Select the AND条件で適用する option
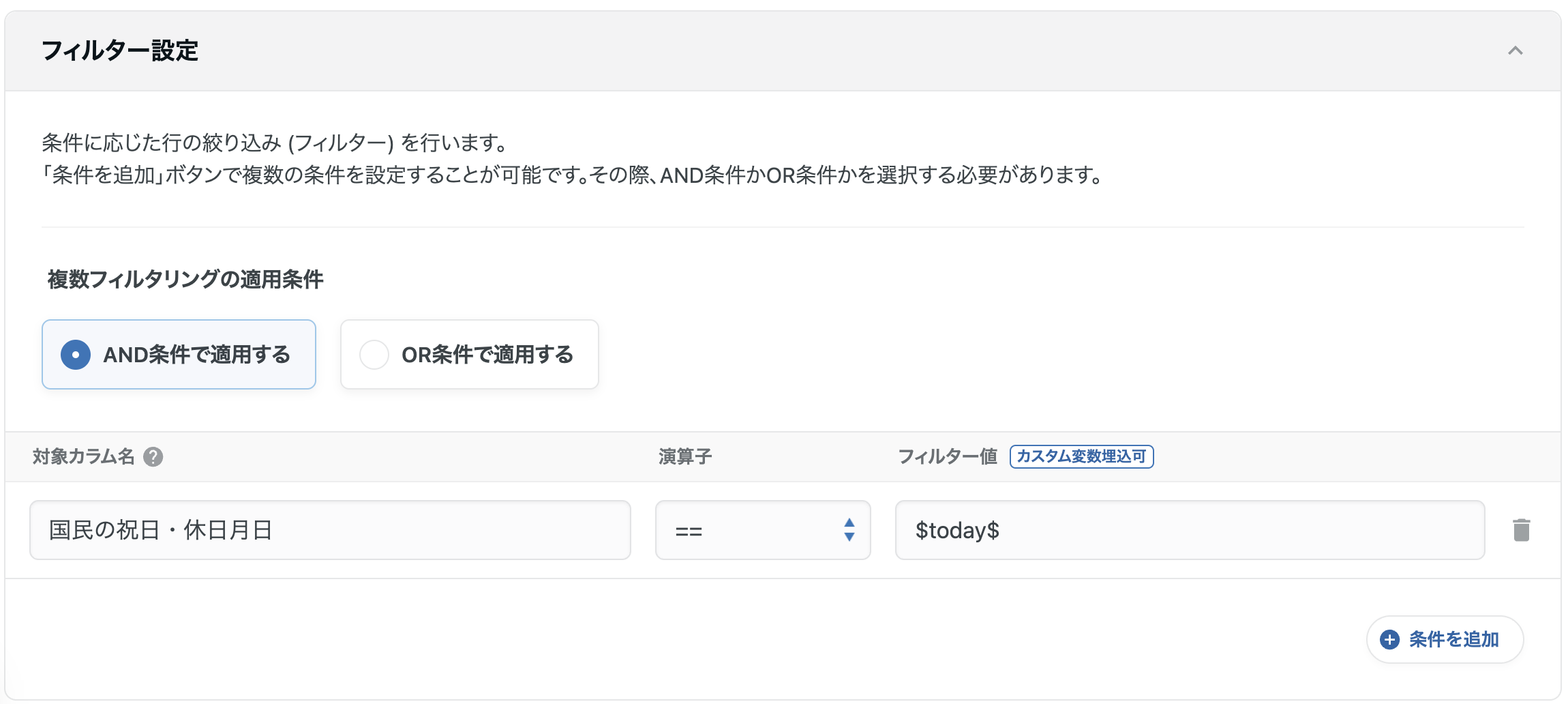This screenshot has height=704, width=1568. point(178,355)
